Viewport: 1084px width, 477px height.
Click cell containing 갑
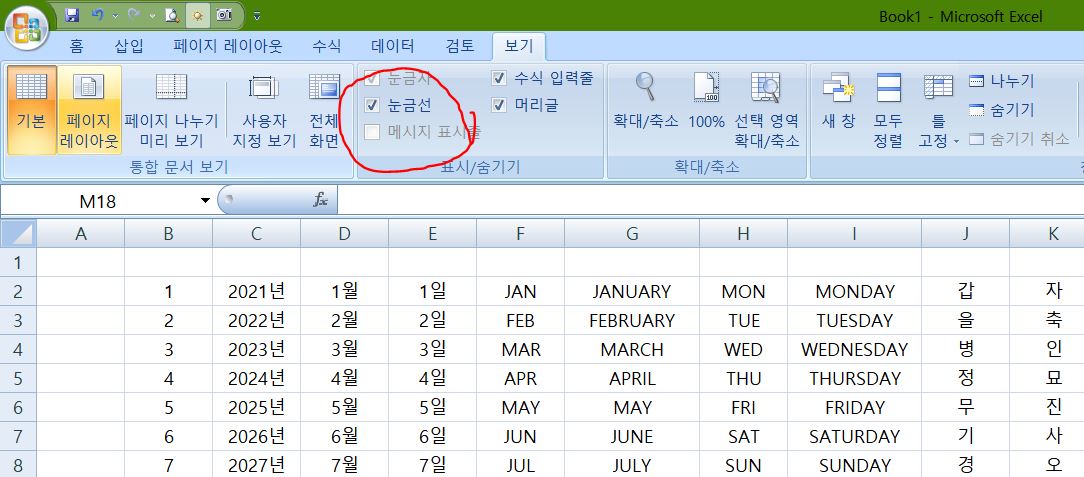(x=965, y=292)
